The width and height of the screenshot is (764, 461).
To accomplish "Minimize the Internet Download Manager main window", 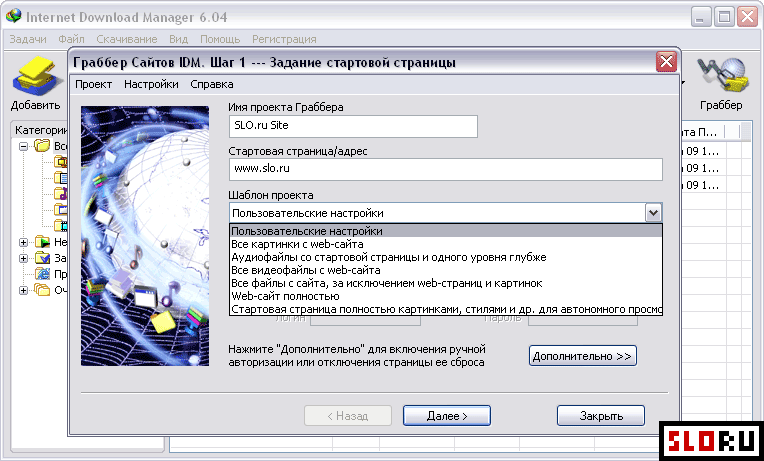I will [702, 18].
